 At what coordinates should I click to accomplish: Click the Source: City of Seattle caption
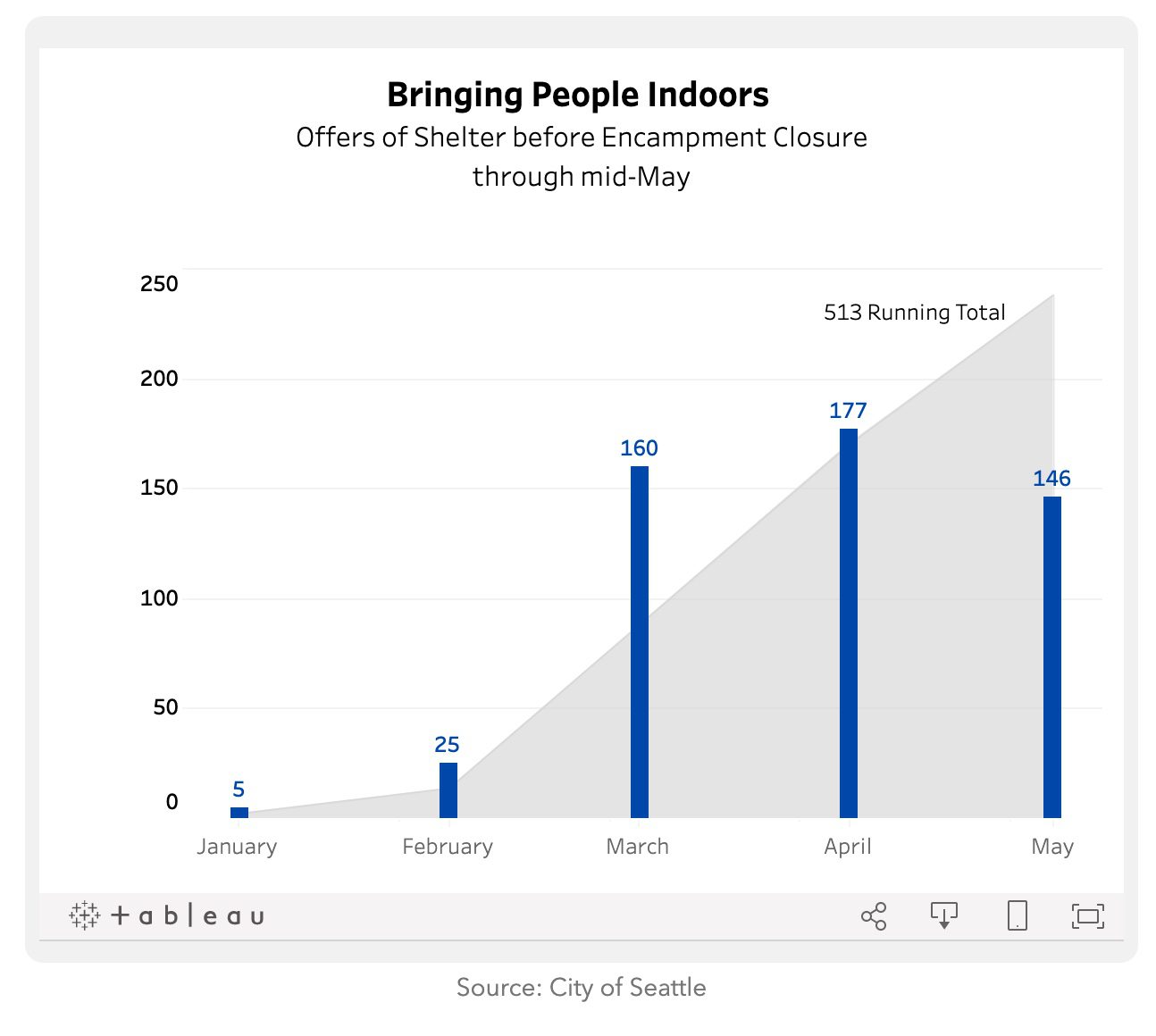(581, 987)
